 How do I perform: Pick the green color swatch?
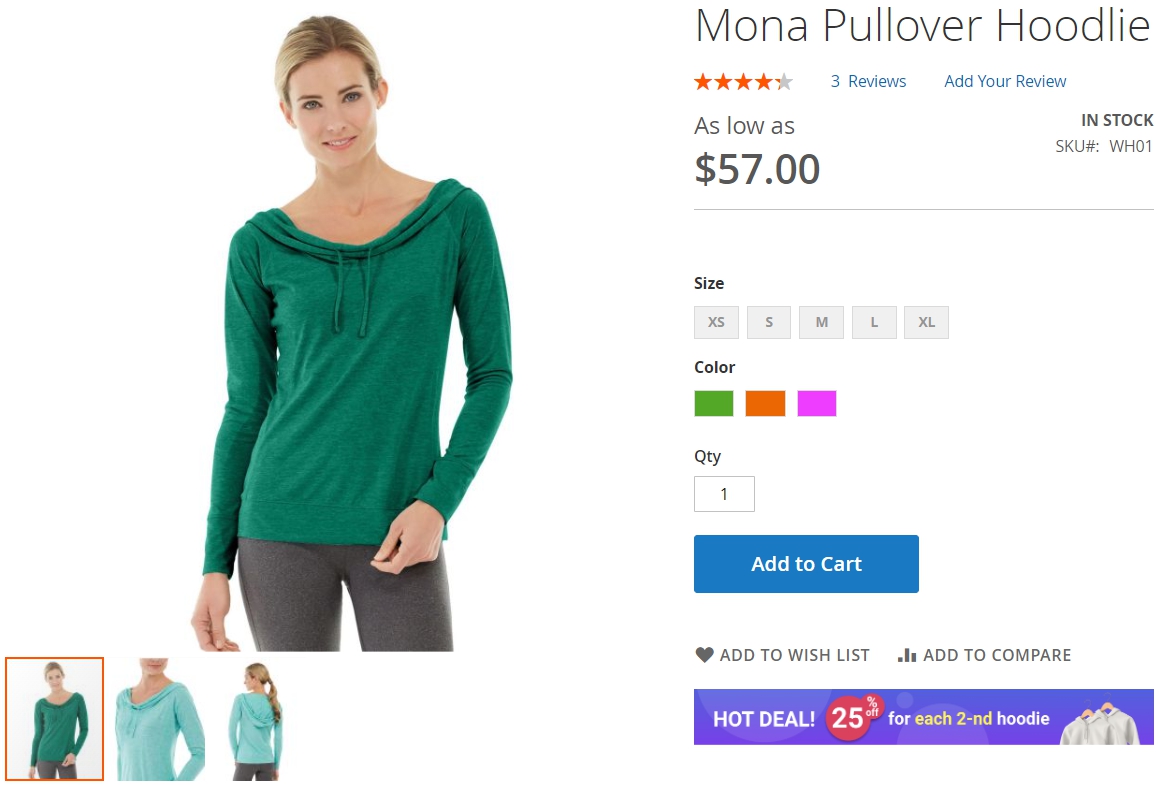click(x=714, y=403)
